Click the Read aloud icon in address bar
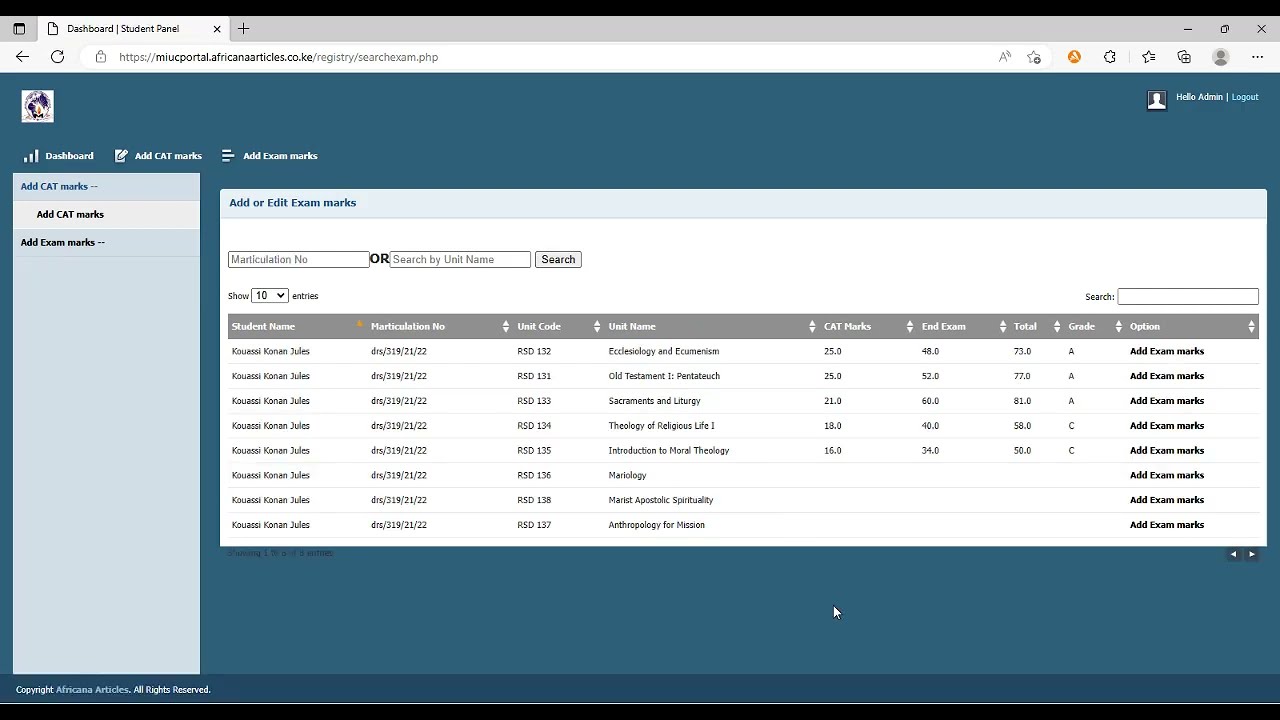The image size is (1280, 720). click(1005, 57)
